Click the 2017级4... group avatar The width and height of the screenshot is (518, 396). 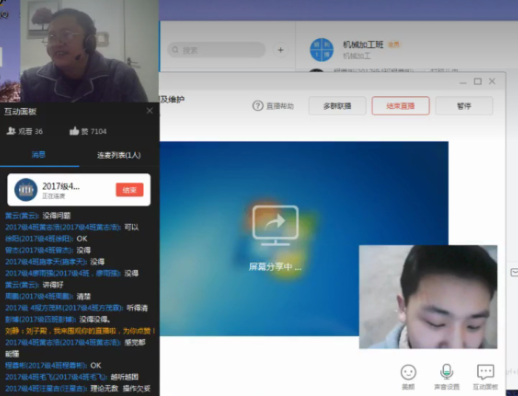tap(26, 190)
